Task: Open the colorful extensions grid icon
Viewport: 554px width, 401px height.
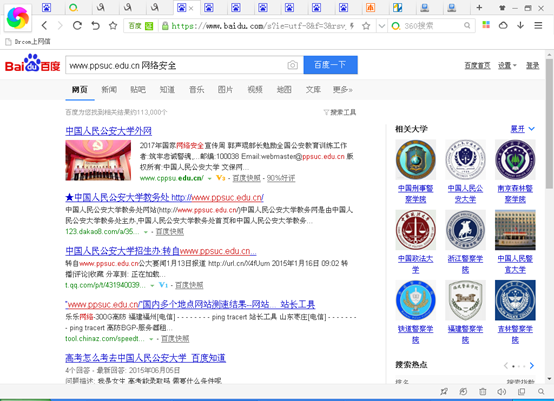Action: [x=486, y=25]
